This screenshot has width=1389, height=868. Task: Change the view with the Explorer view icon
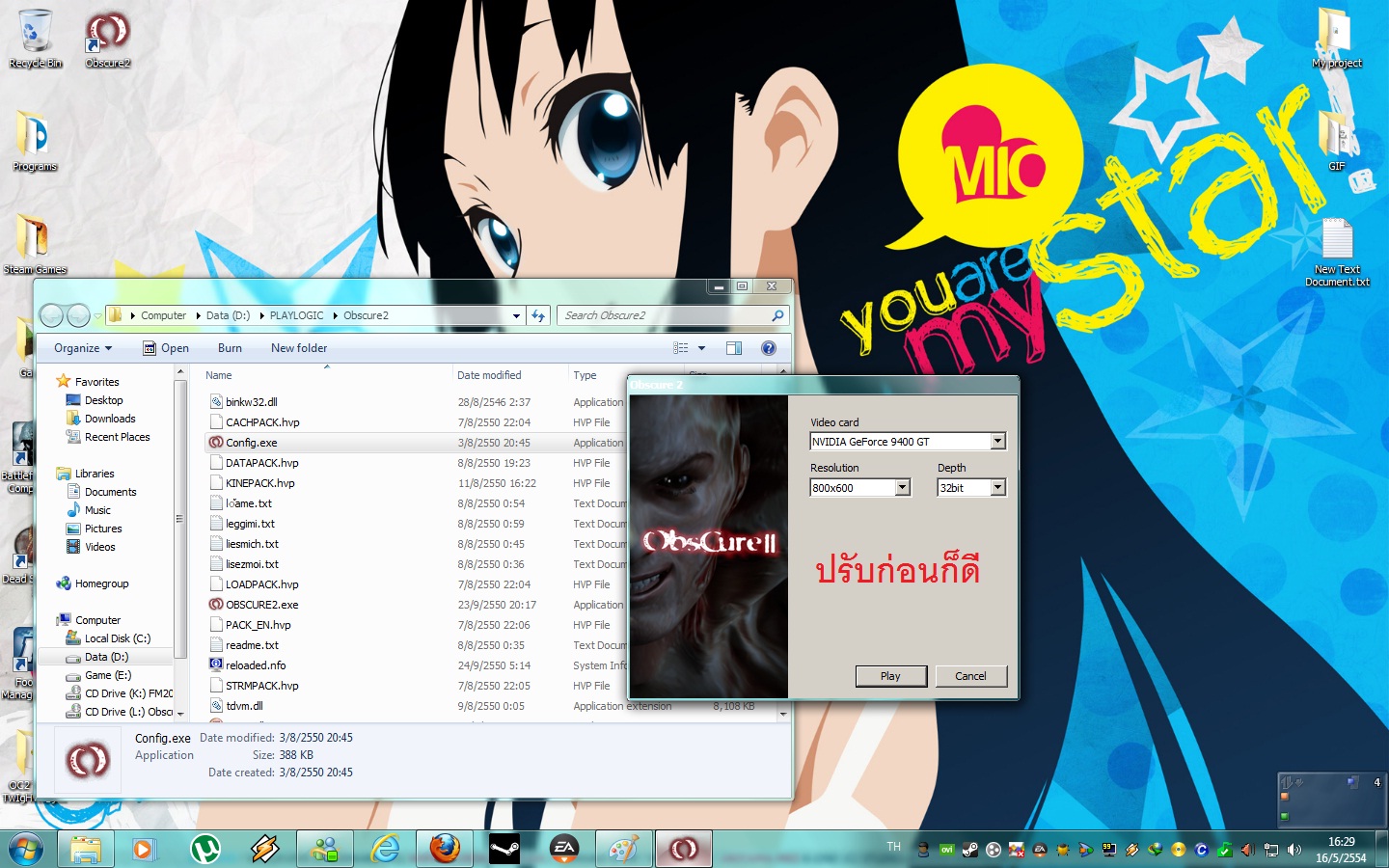(x=681, y=348)
